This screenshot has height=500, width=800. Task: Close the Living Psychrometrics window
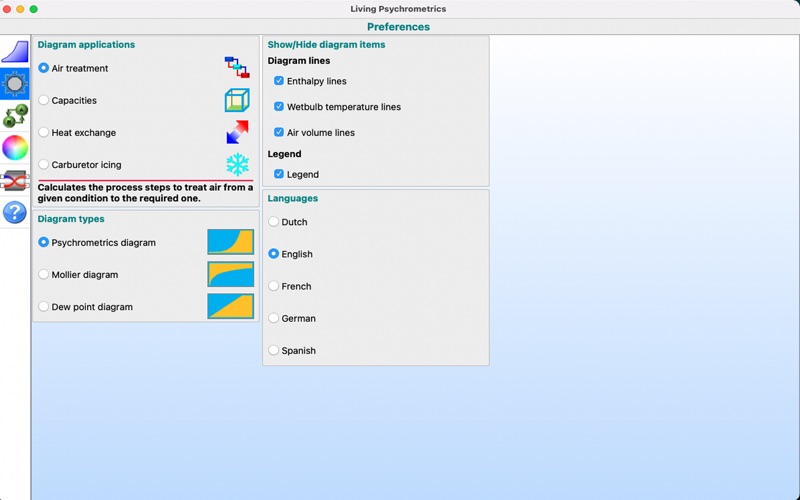7,9
